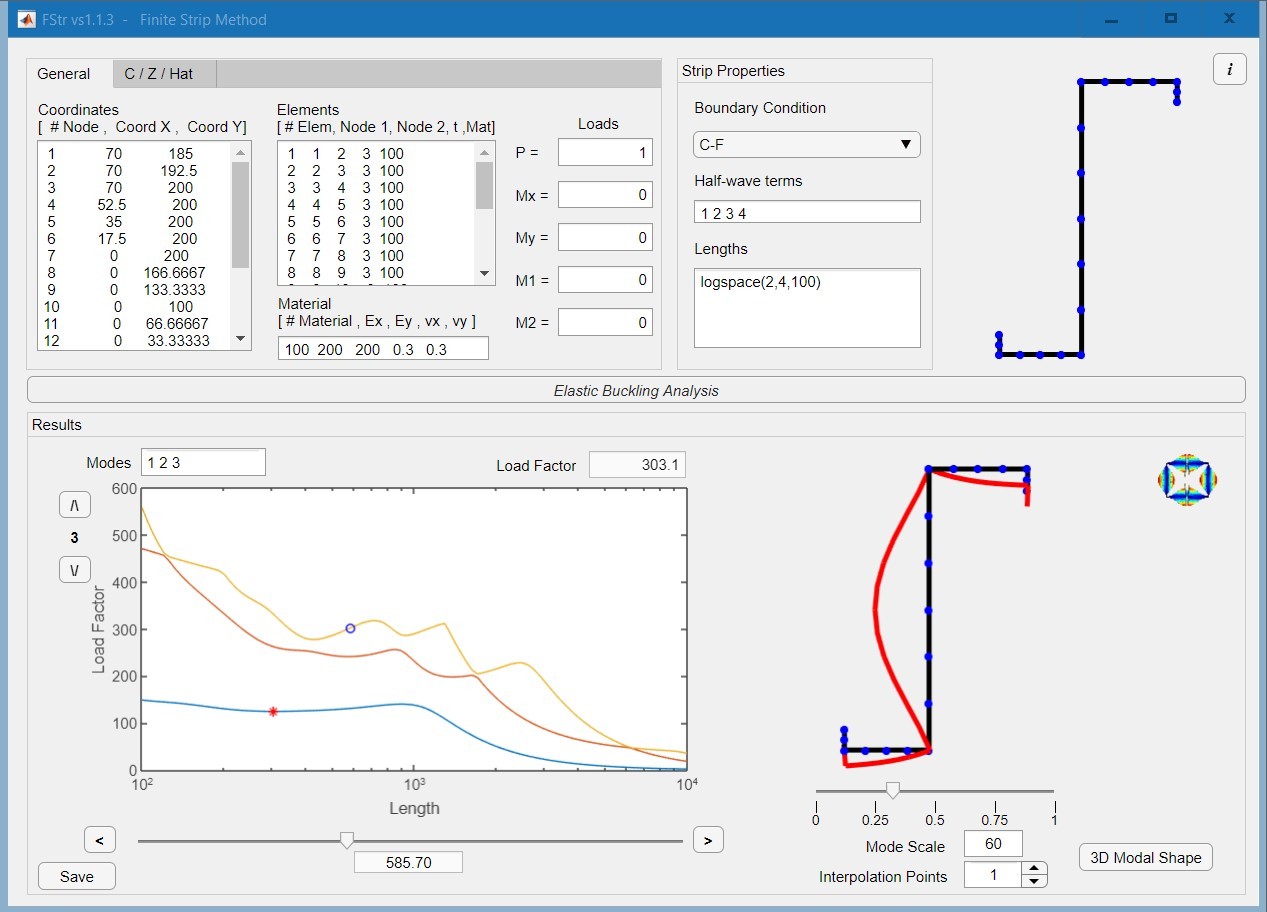
Task: Click the Material properties field
Action: tap(383, 348)
